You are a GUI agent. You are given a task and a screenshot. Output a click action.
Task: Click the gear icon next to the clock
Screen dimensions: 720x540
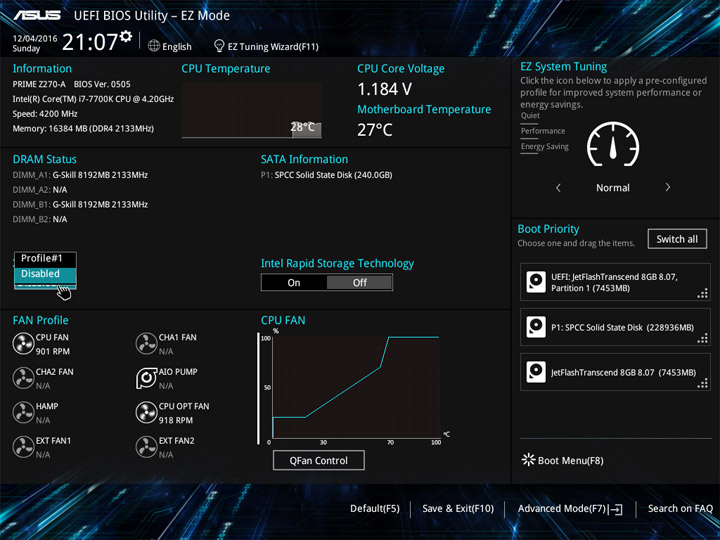(126, 36)
